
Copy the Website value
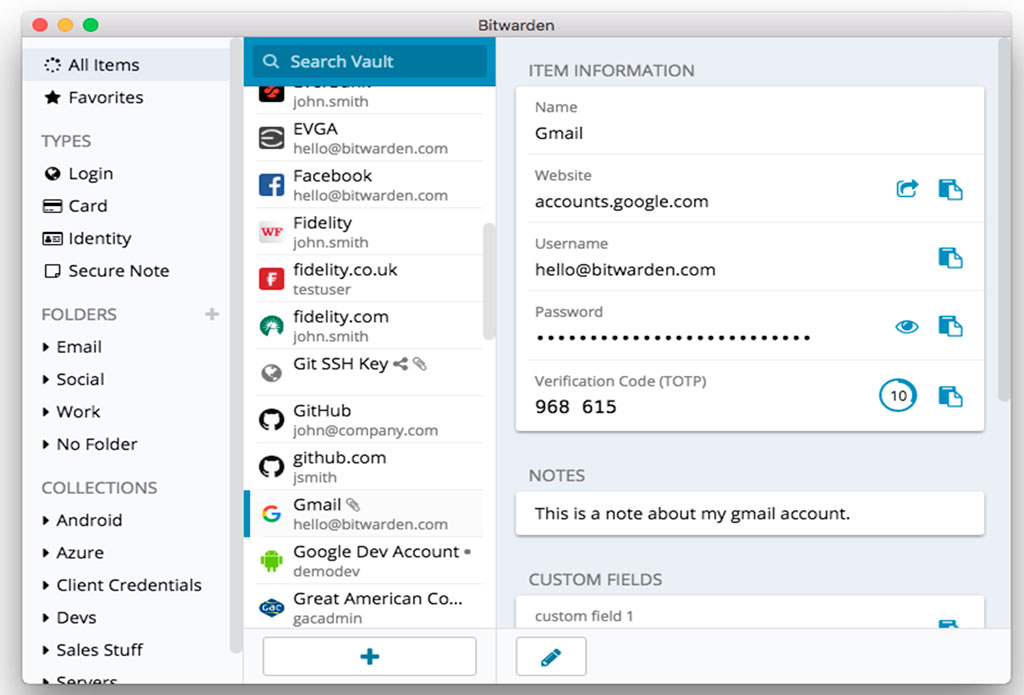tap(950, 189)
